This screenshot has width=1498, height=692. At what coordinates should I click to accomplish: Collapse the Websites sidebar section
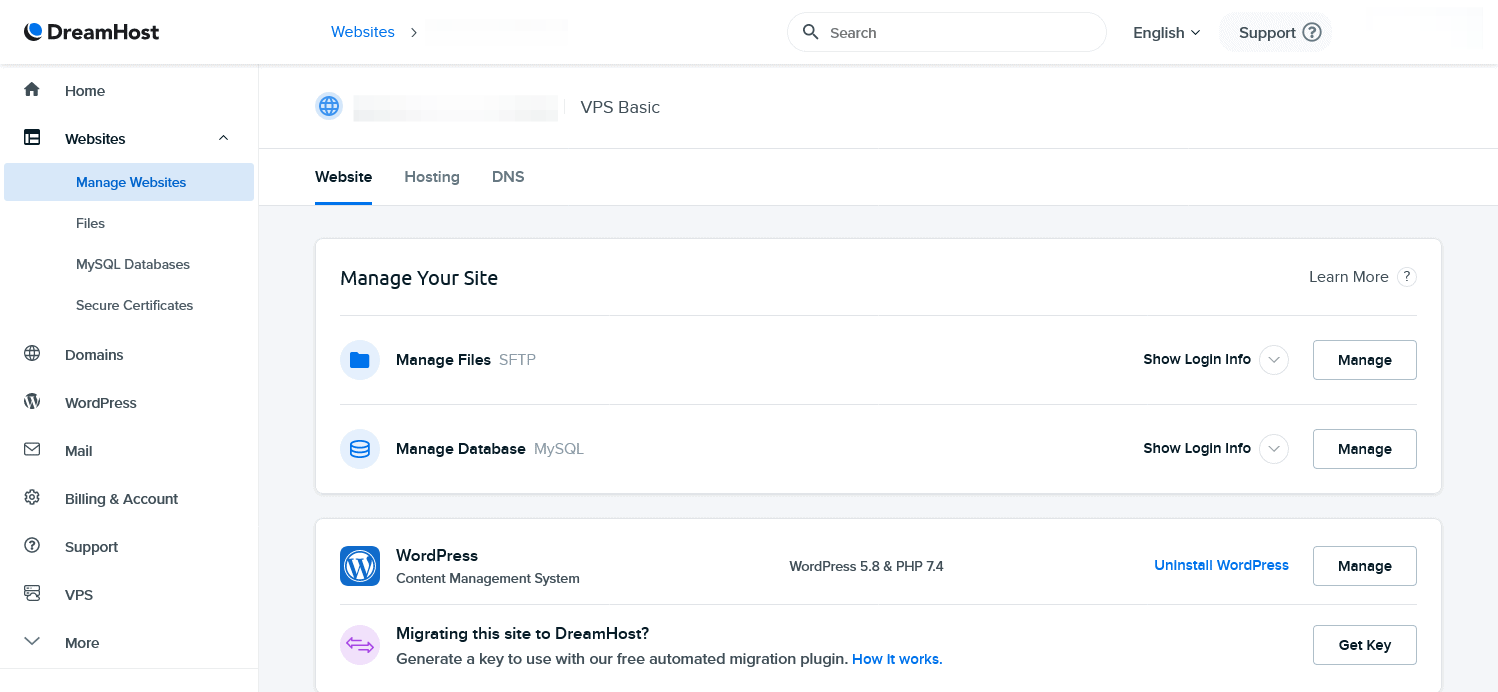224,138
